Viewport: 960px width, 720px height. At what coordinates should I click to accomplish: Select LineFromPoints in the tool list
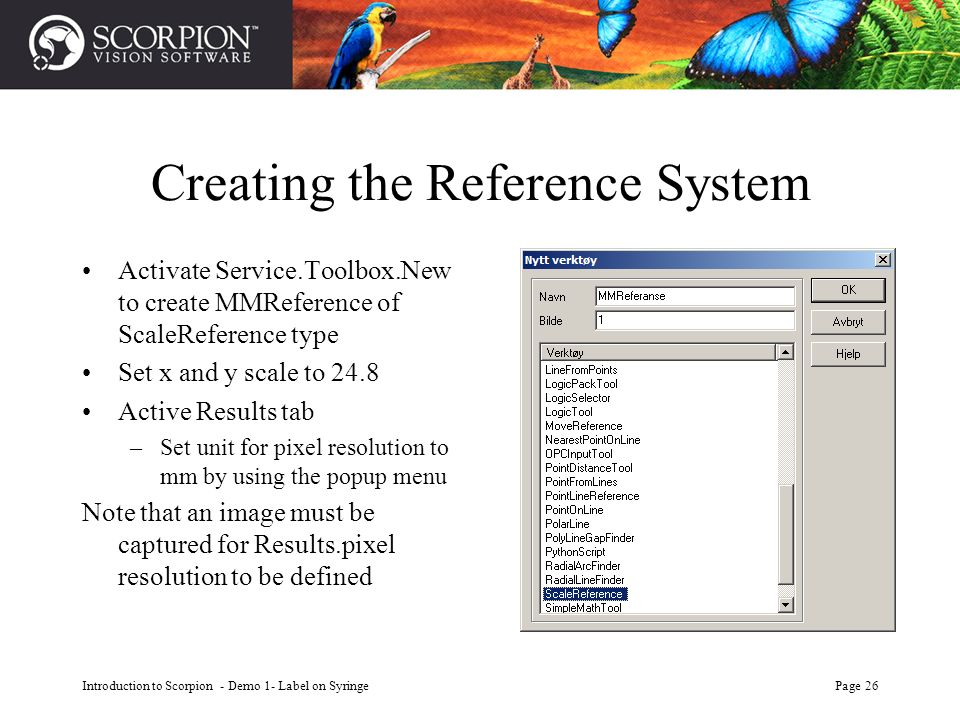[x=581, y=370]
